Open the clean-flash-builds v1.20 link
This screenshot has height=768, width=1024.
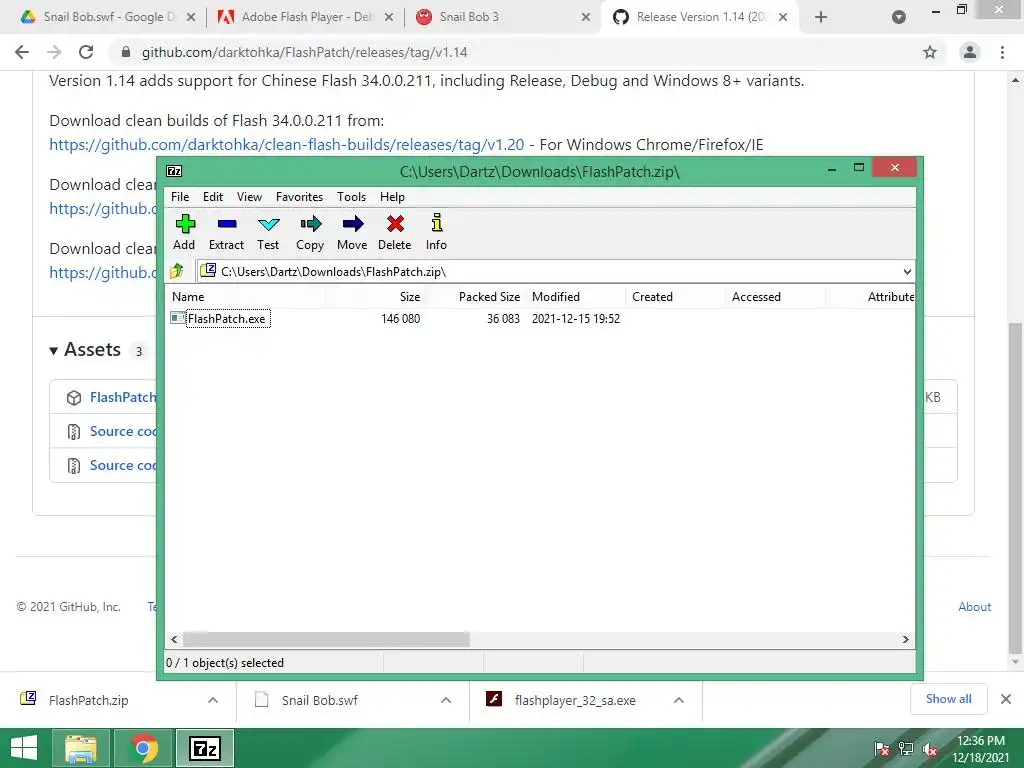click(287, 144)
